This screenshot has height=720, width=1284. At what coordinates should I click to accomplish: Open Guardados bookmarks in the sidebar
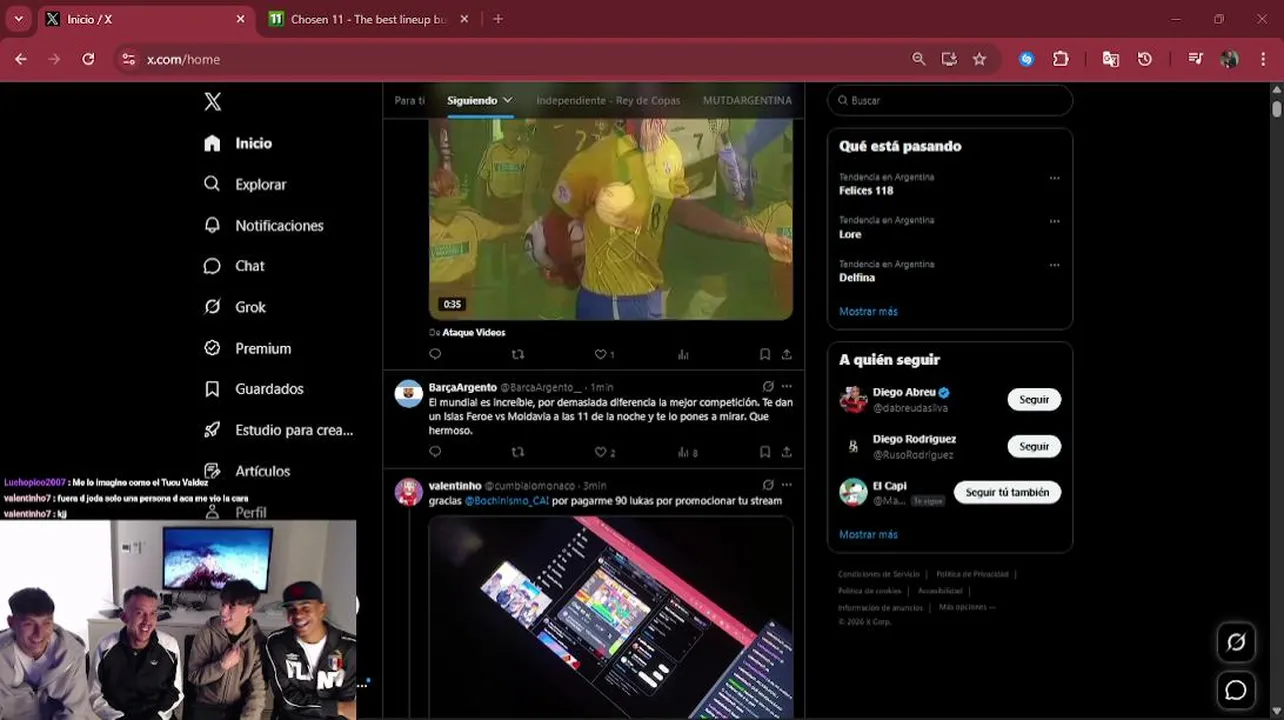pos(269,389)
